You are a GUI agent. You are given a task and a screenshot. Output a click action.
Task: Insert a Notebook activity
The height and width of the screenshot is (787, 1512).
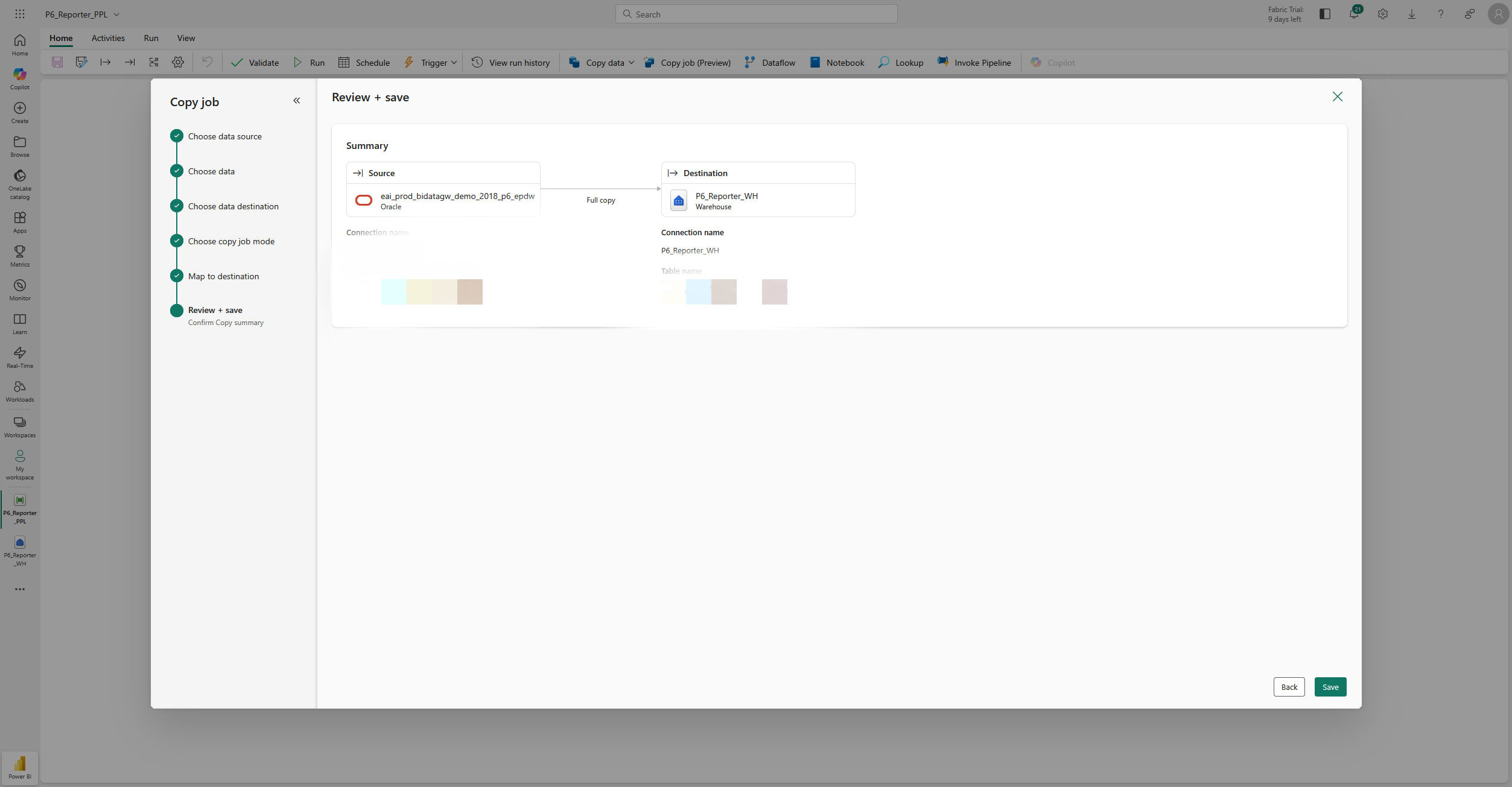(836, 62)
